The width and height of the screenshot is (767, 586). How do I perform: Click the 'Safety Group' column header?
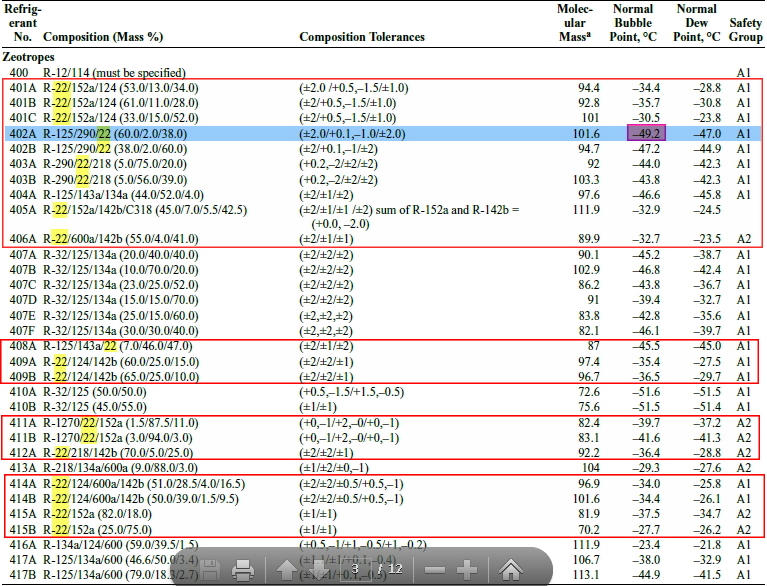coord(745,30)
